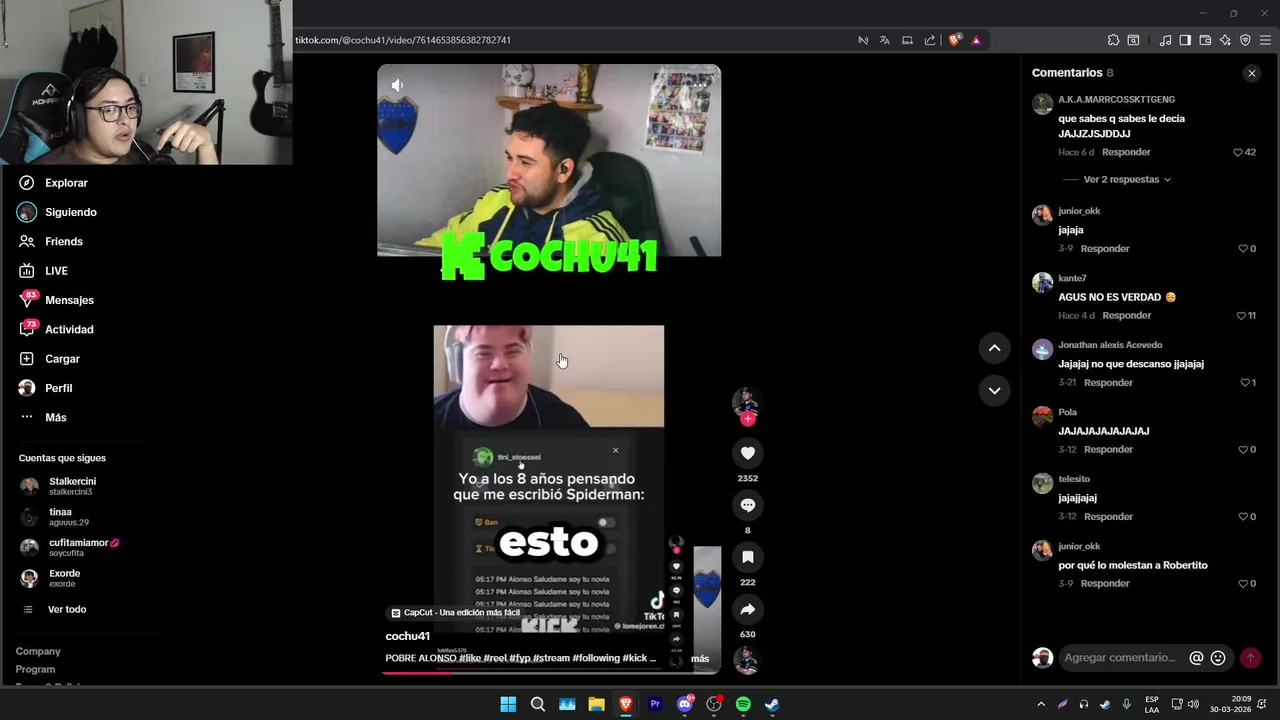
Task: Open the Program footer link
Action: pos(35,669)
